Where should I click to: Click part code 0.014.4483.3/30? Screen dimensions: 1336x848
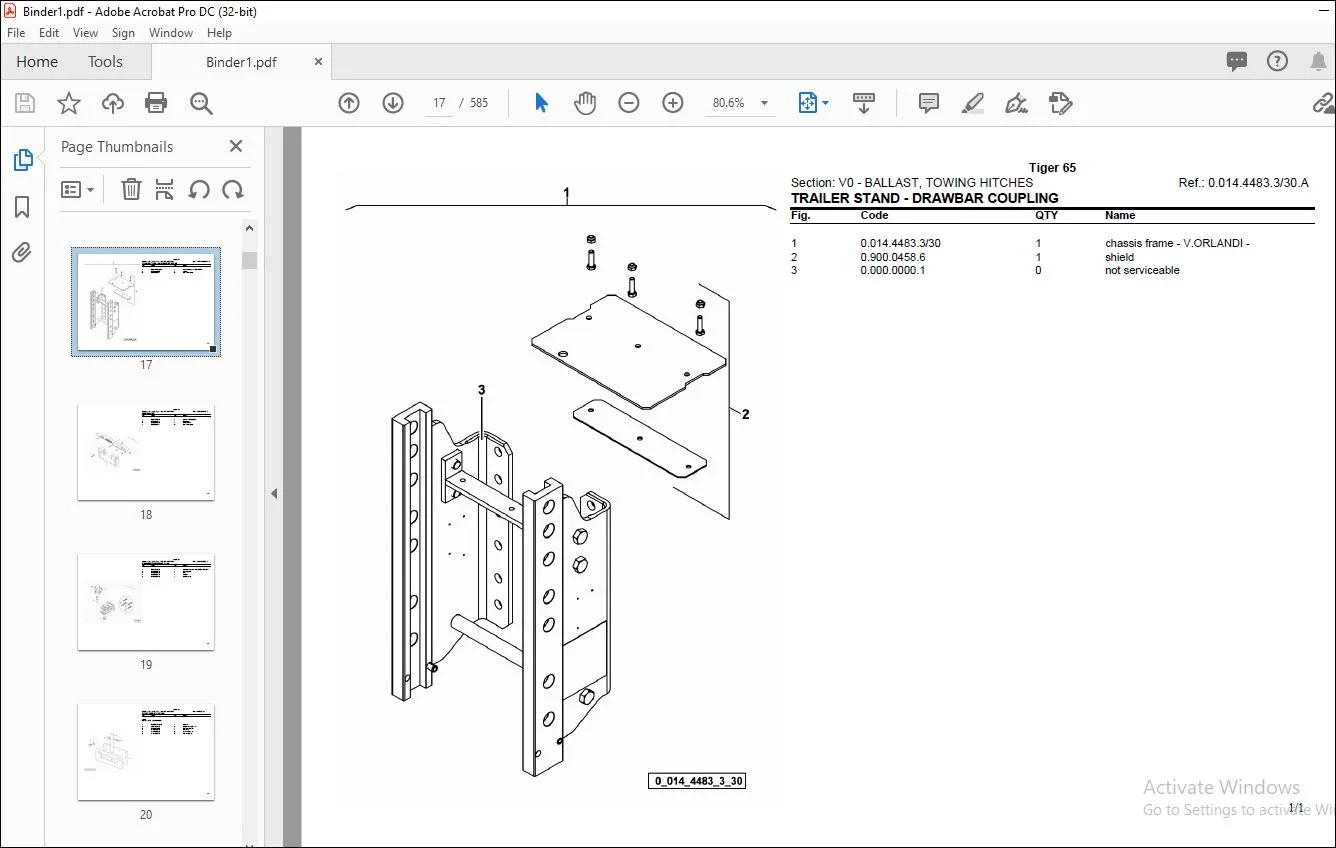(900, 244)
